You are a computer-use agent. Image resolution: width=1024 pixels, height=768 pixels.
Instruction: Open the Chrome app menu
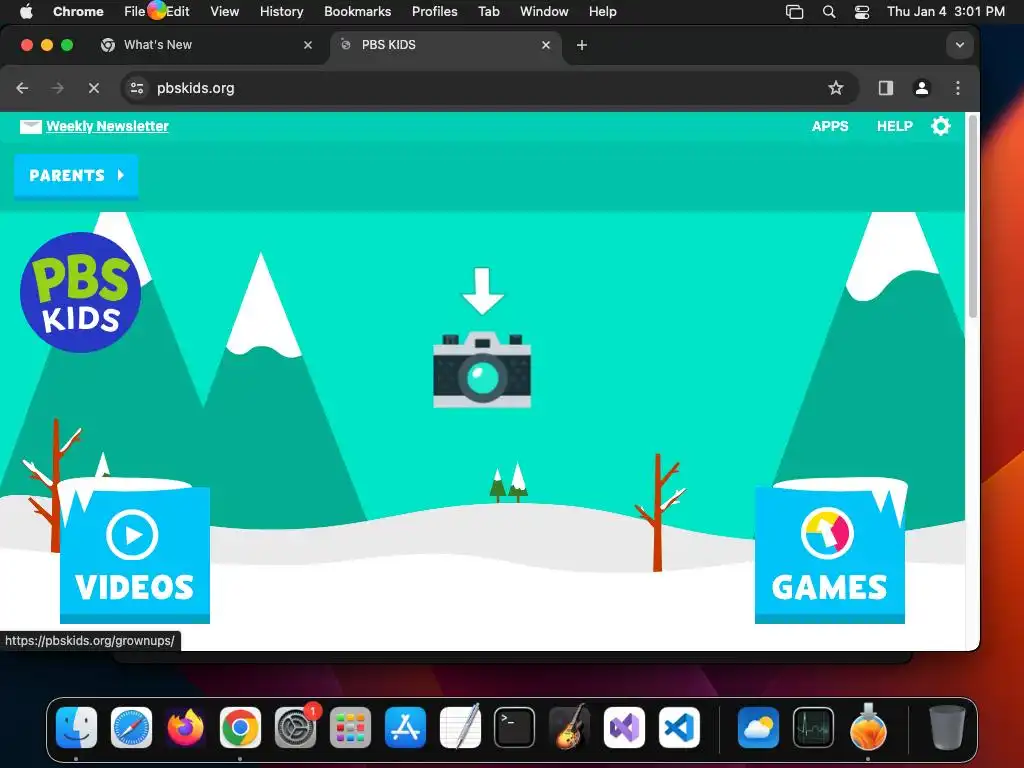coord(78,12)
